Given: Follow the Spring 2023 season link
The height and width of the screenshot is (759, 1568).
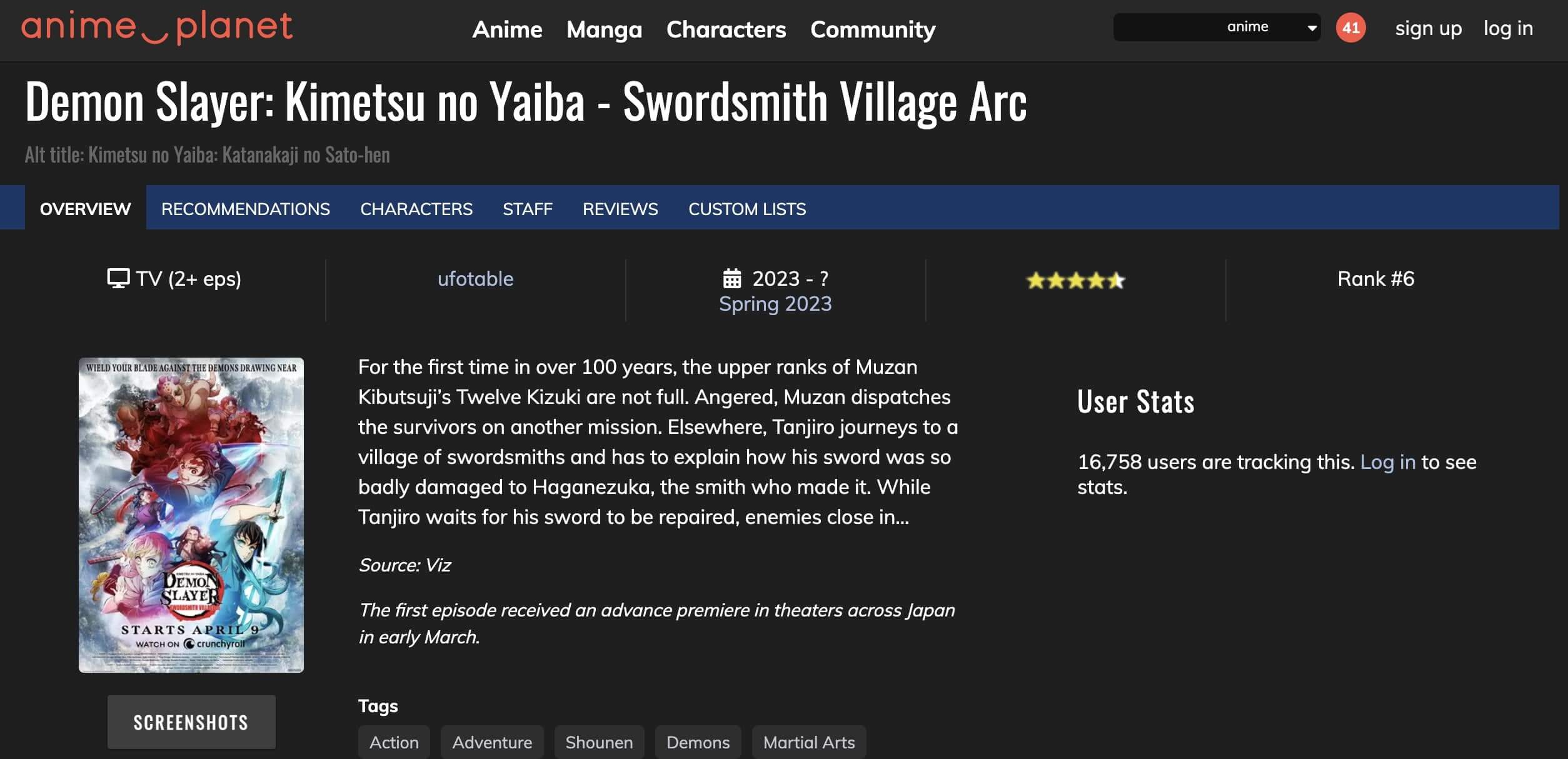Looking at the screenshot, I should [x=775, y=304].
